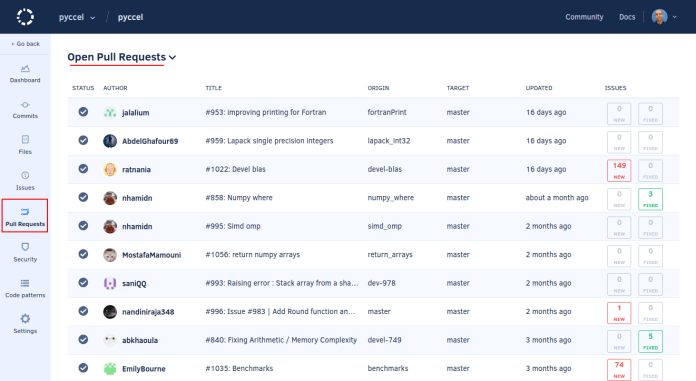Click status check icon for PR #840
The image size is (696, 381).
tap(83, 339)
